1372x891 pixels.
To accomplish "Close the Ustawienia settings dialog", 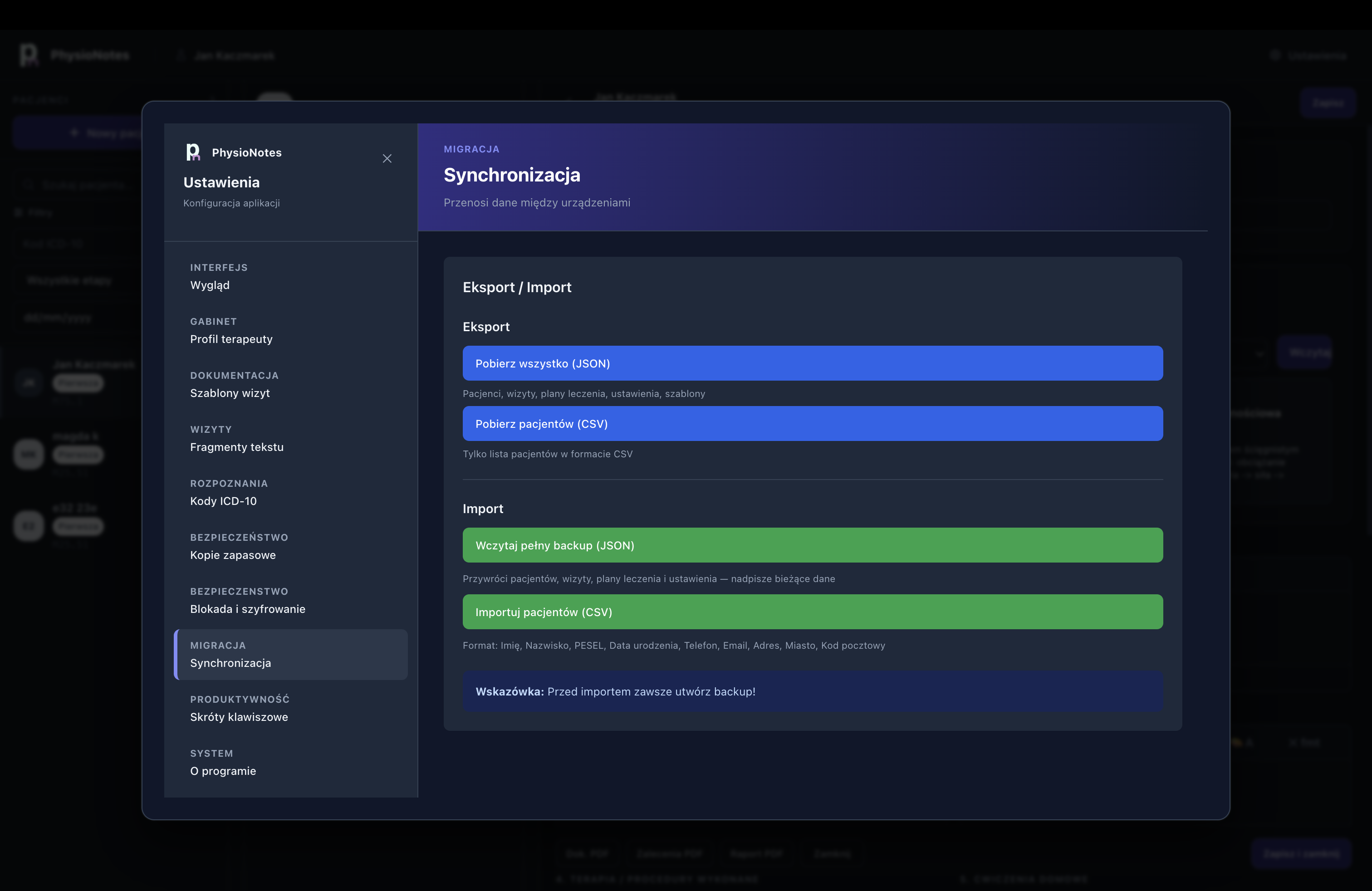I will [x=387, y=158].
